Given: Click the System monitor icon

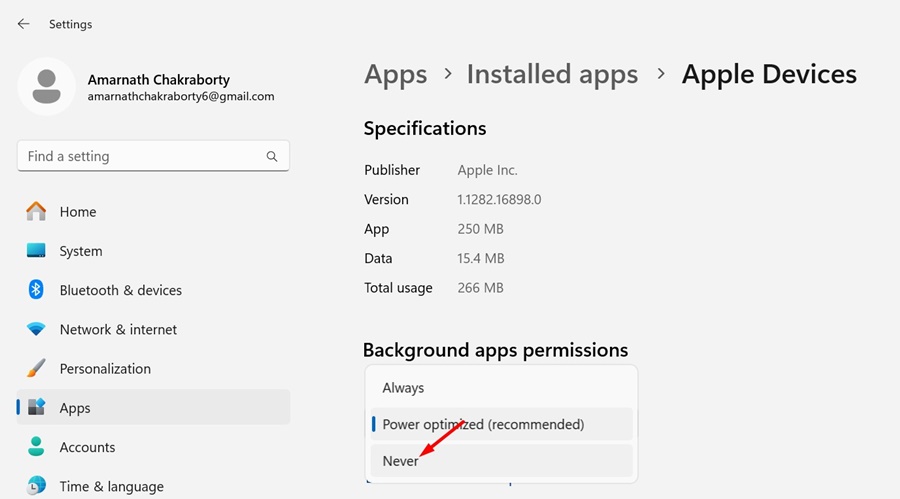Looking at the screenshot, I should coord(37,251).
